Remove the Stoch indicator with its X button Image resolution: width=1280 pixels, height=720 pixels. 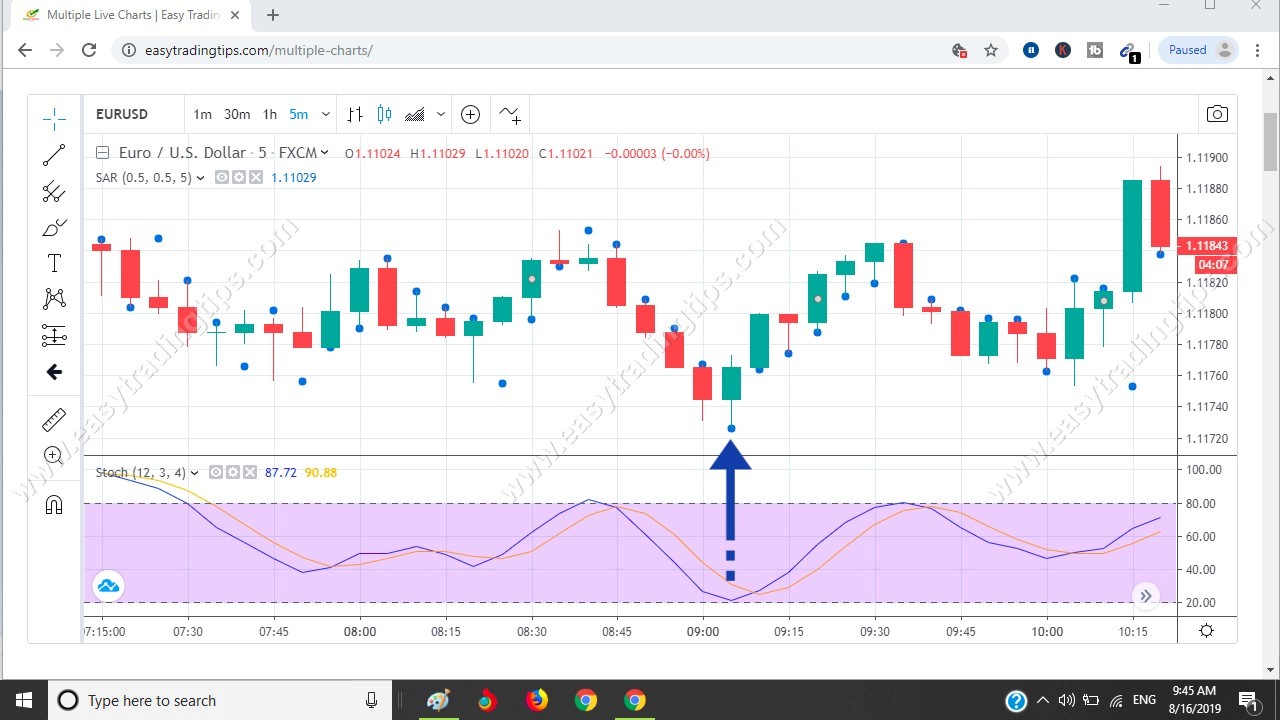point(250,472)
